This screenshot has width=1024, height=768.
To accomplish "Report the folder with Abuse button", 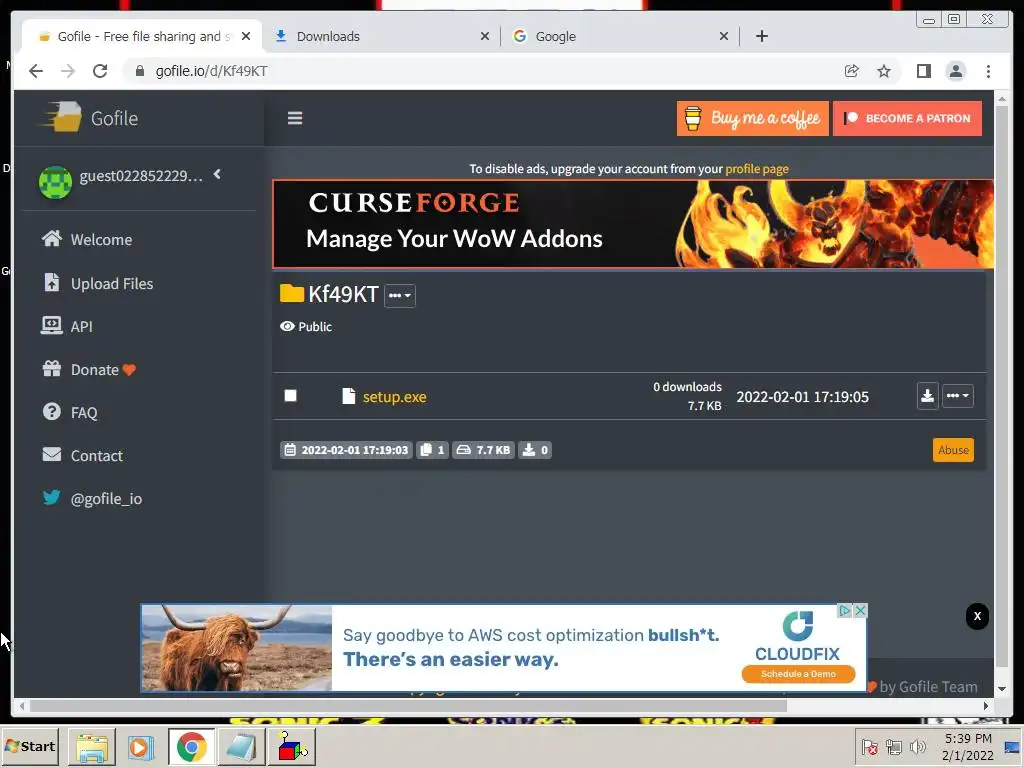I will click(x=953, y=450).
